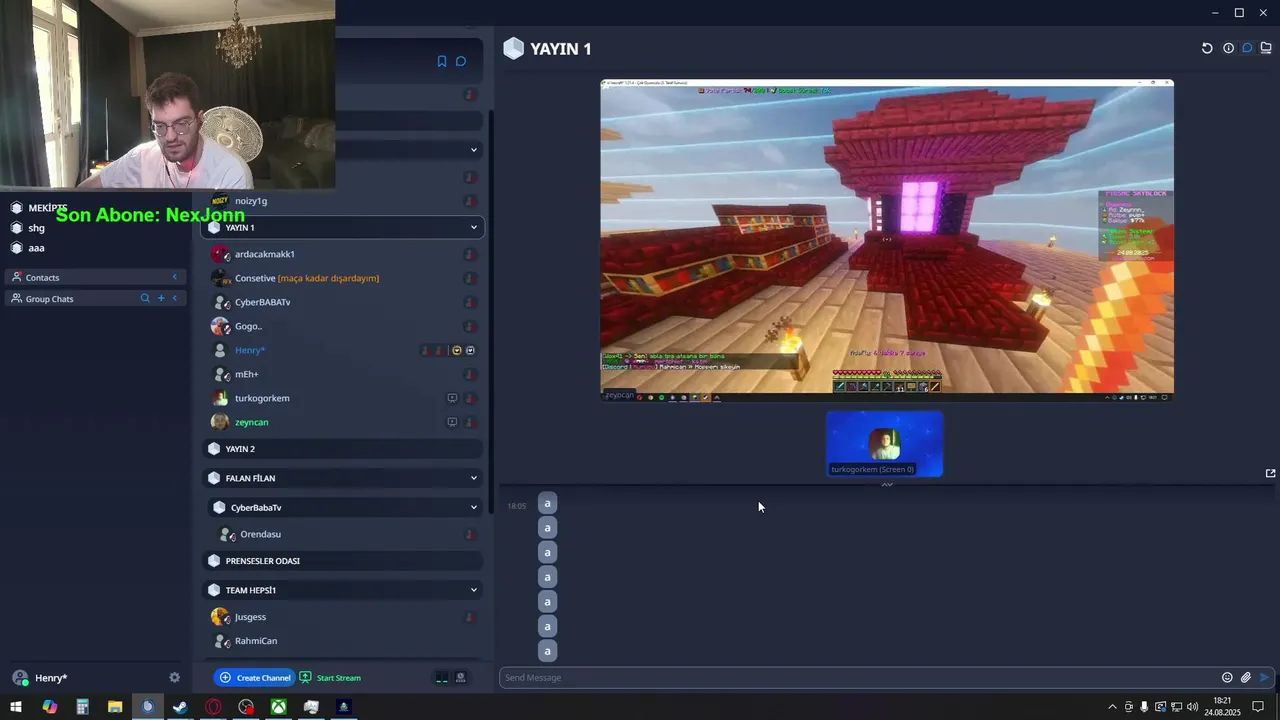
Task: Click the Start Stream button
Action: click(x=330, y=678)
